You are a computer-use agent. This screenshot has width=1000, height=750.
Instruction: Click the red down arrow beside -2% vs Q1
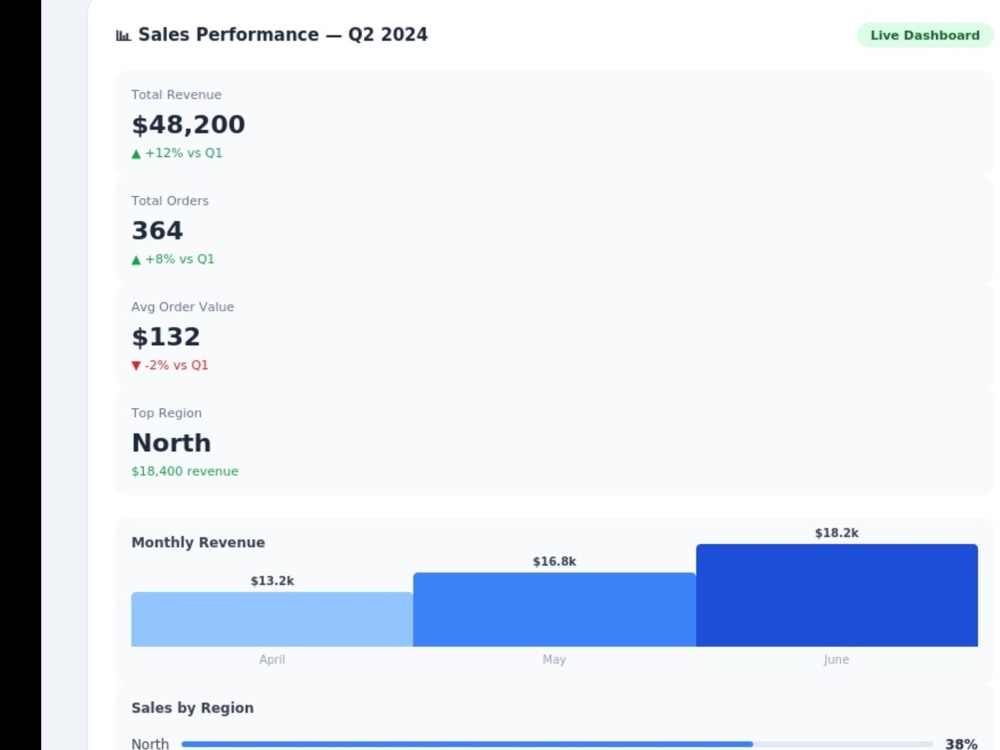click(x=136, y=365)
